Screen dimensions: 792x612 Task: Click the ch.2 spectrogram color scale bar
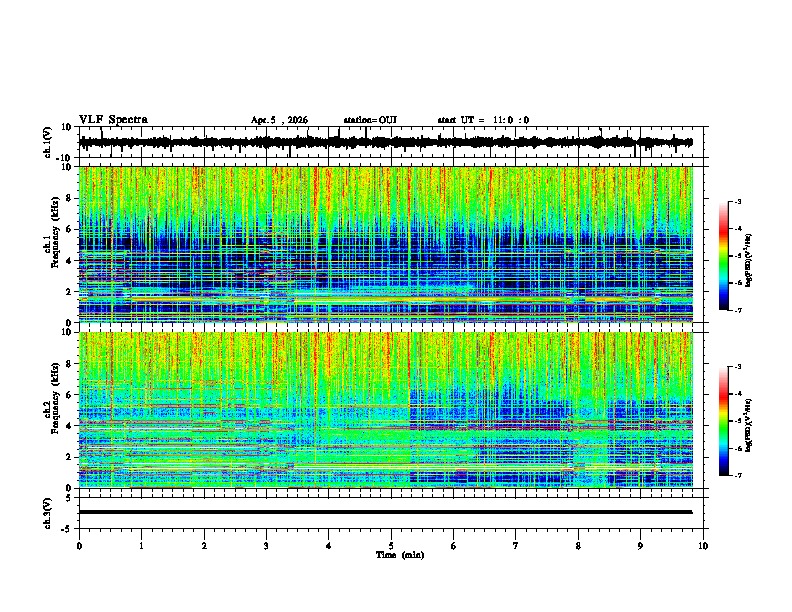(723, 421)
